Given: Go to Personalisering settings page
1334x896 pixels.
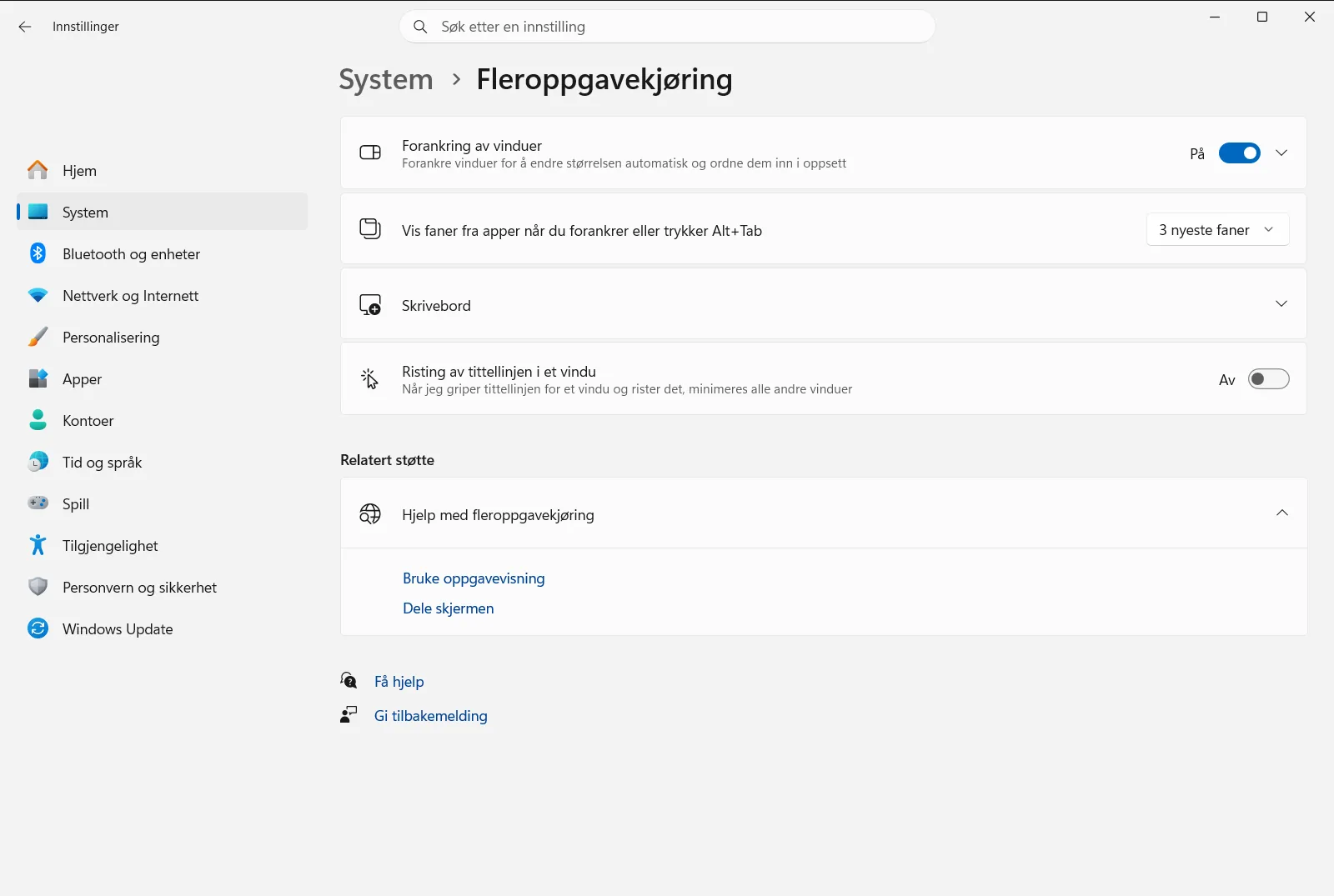Looking at the screenshot, I should [x=163, y=337].
